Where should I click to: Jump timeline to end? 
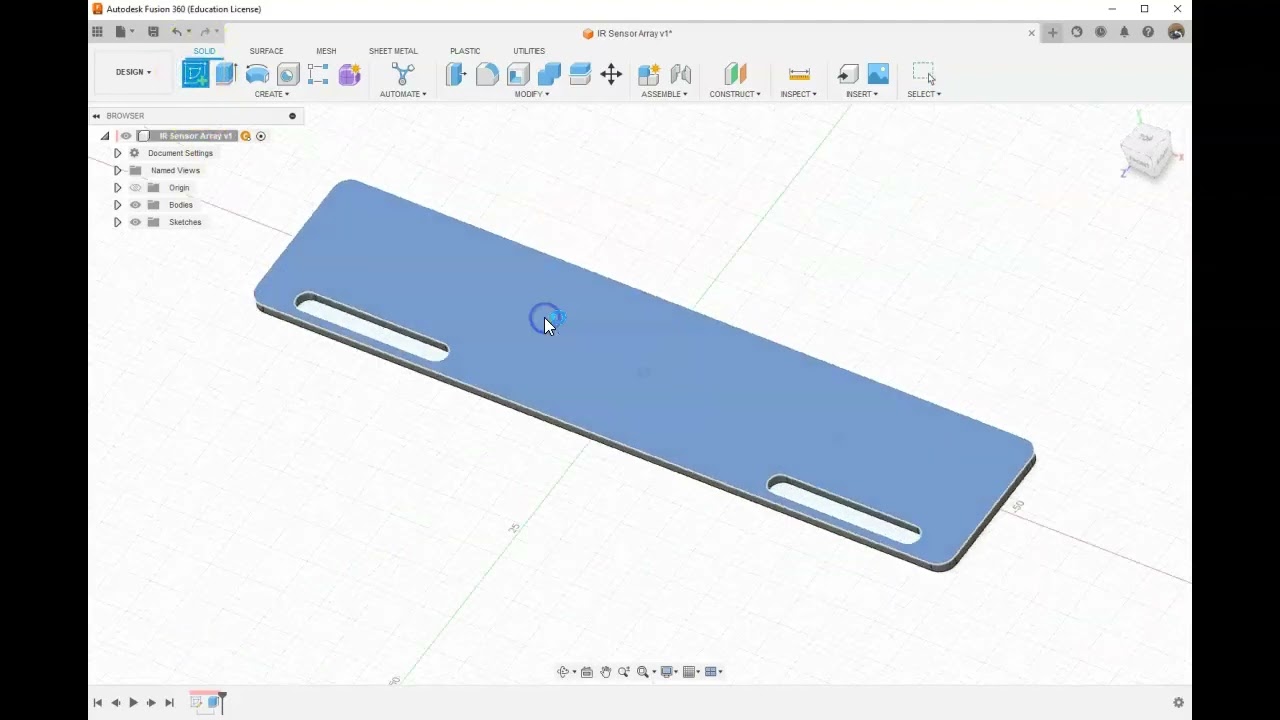tap(169, 703)
